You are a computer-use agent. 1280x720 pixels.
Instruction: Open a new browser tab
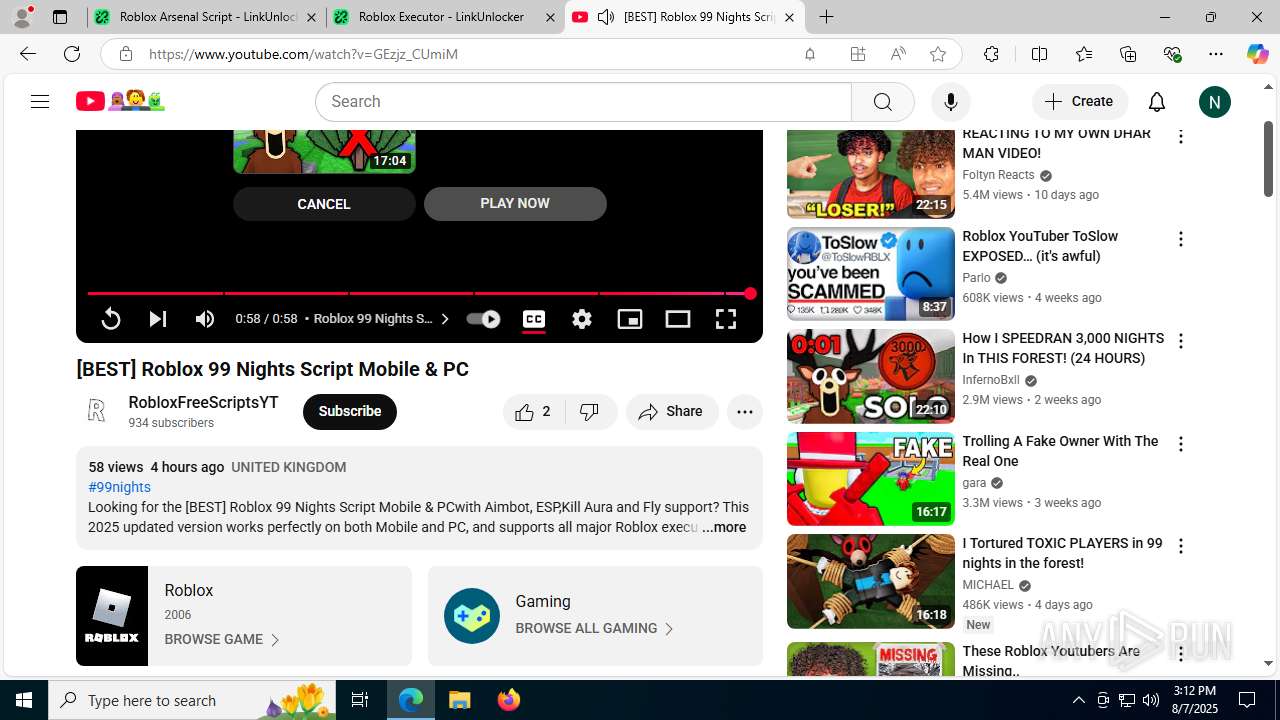826,17
